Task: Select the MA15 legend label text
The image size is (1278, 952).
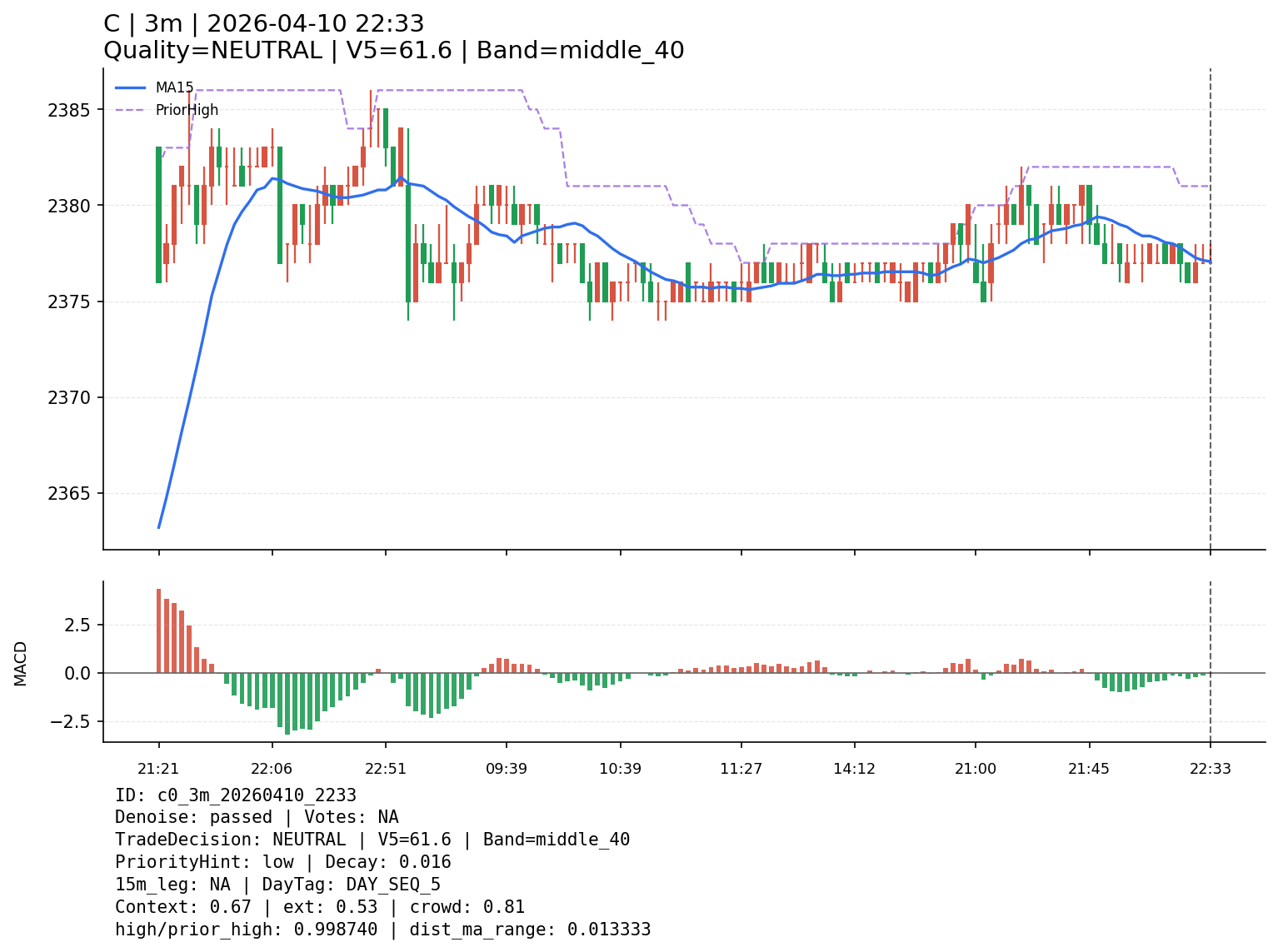Action: tap(174, 87)
